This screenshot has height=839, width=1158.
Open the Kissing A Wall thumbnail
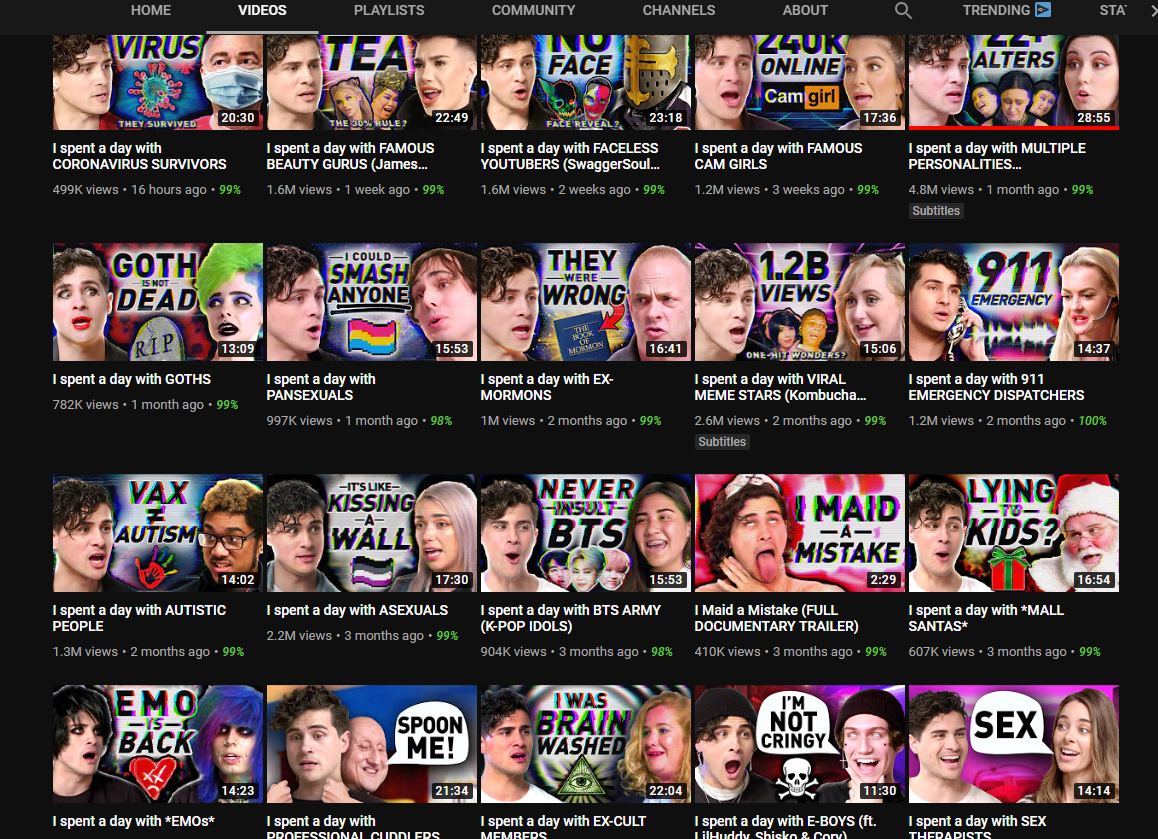point(371,533)
